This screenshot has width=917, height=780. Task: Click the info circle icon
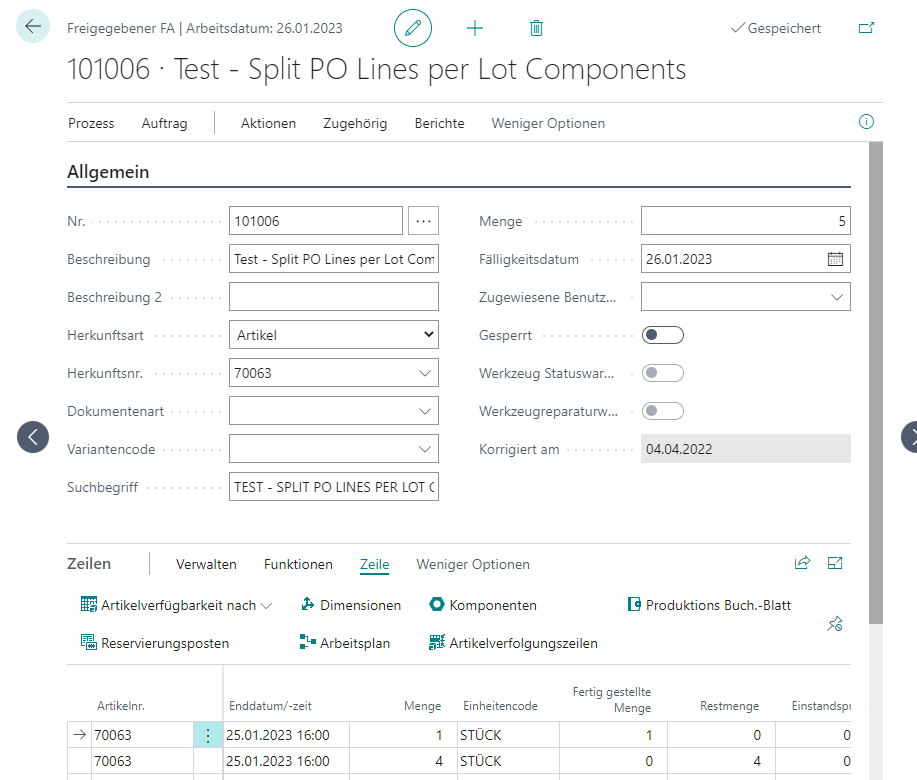(866, 122)
